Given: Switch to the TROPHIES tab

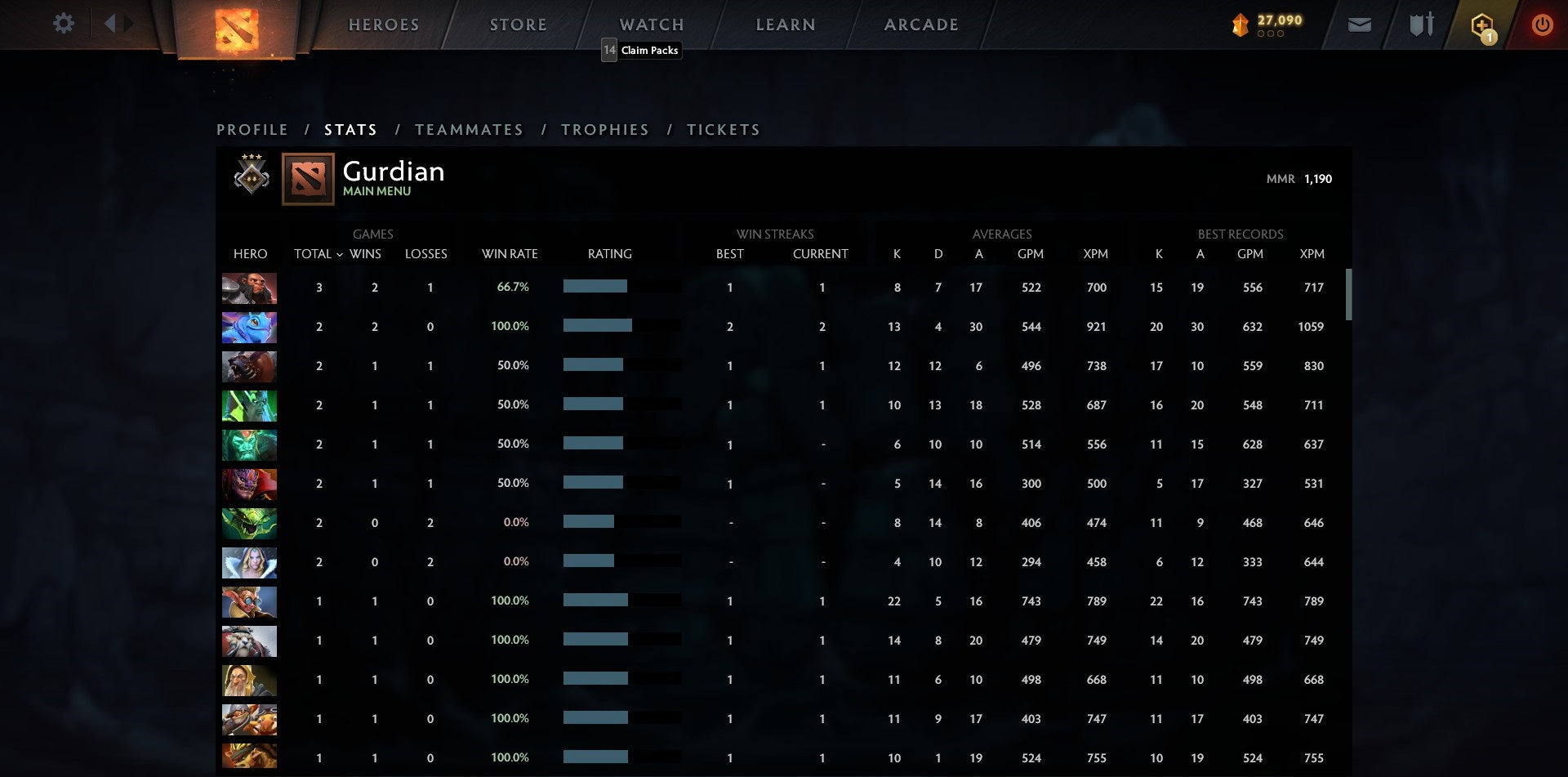Looking at the screenshot, I should [604, 129].
